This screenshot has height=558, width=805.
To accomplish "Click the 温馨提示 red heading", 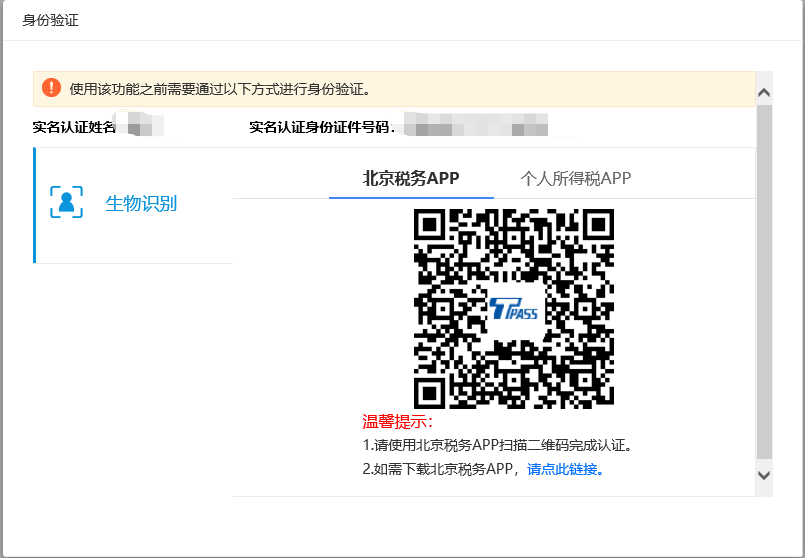I will (x=398, y=421).
